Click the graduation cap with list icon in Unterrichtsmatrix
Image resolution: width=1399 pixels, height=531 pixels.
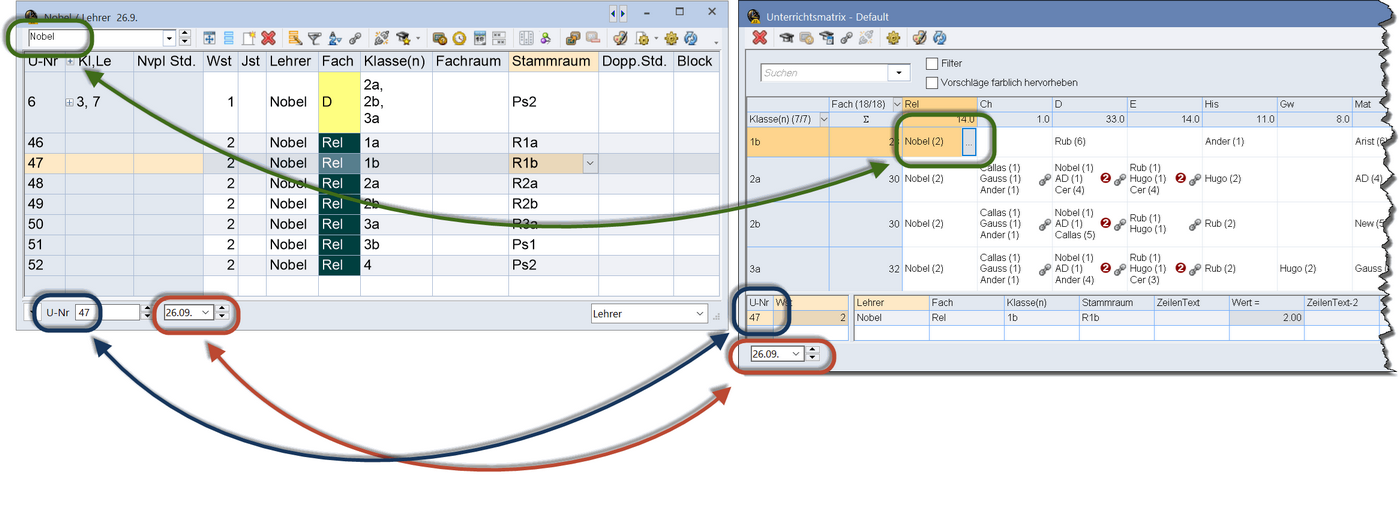click(x=827, y=38)
